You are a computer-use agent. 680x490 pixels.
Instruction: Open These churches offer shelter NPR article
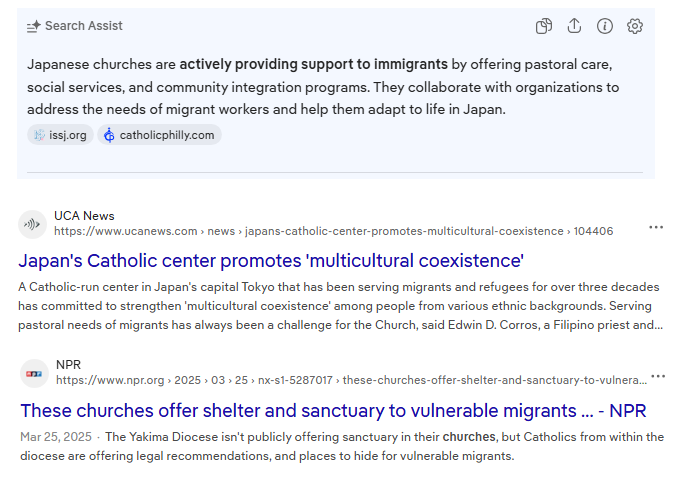click(x=333, y=411)
